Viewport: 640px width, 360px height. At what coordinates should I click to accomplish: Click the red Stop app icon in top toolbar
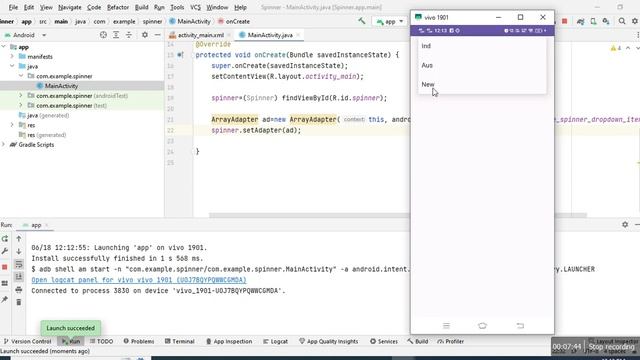tap(565, 21)
